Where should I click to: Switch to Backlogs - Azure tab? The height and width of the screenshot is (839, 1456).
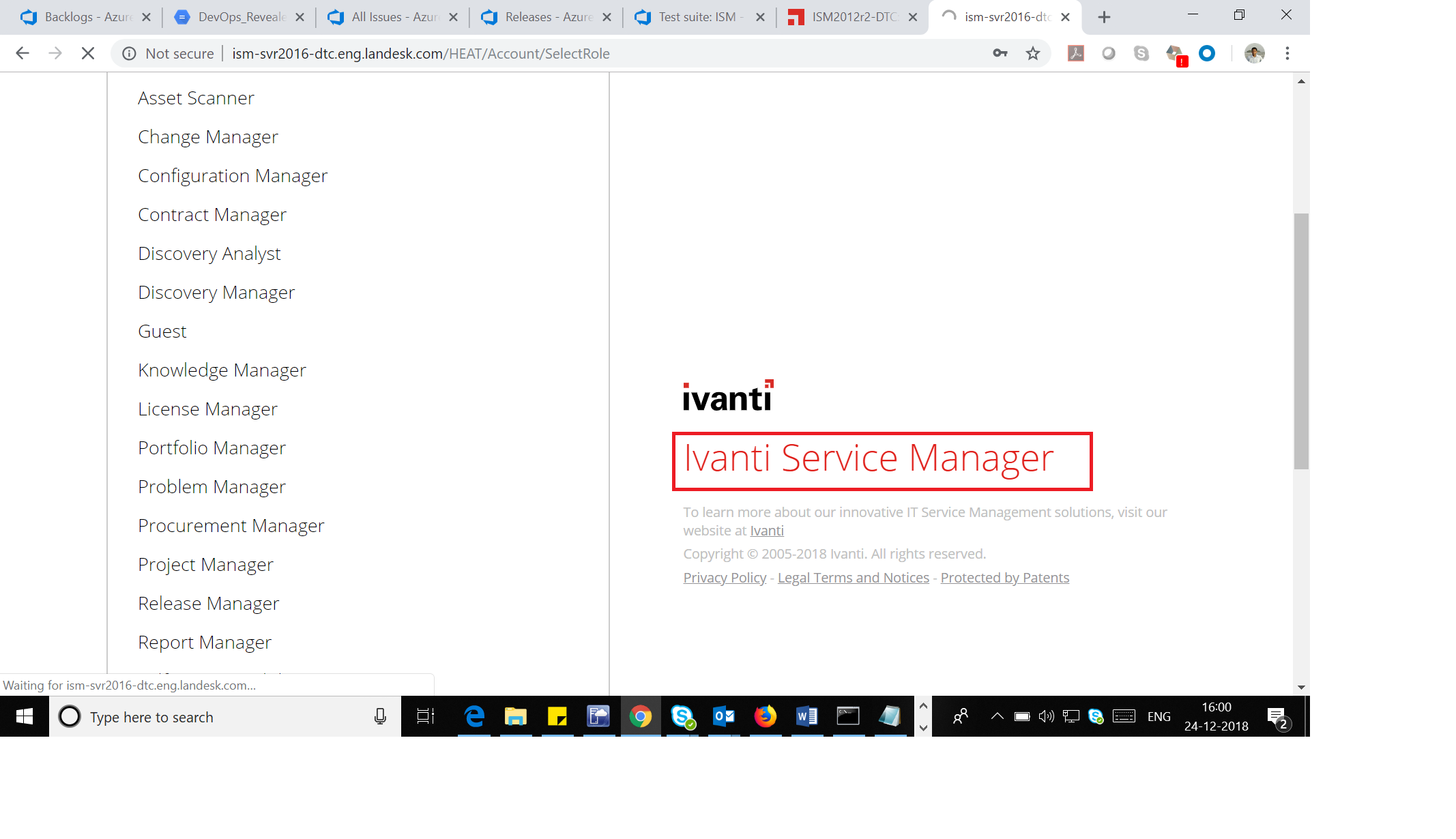coord(87,17)
